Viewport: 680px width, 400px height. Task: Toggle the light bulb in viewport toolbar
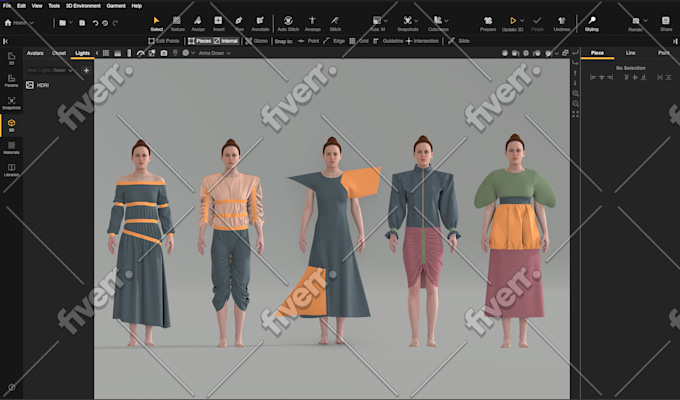[175, 53]
